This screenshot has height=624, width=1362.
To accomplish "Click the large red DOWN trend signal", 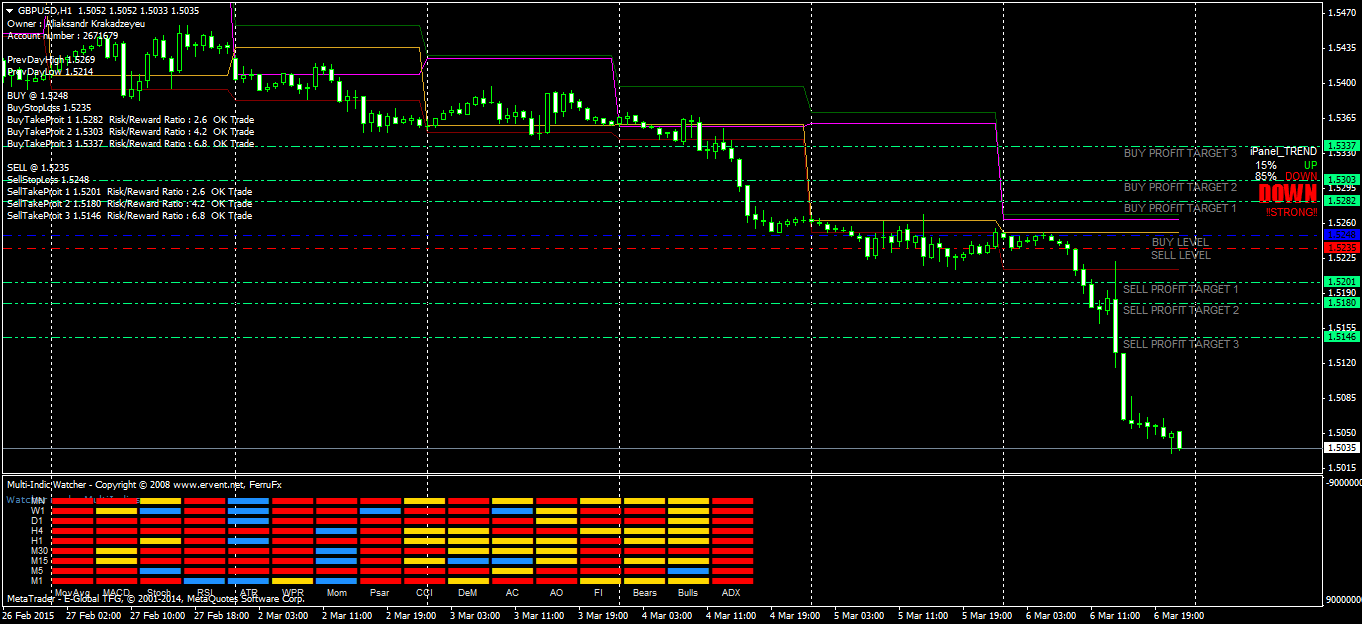I will (1287, 194).
